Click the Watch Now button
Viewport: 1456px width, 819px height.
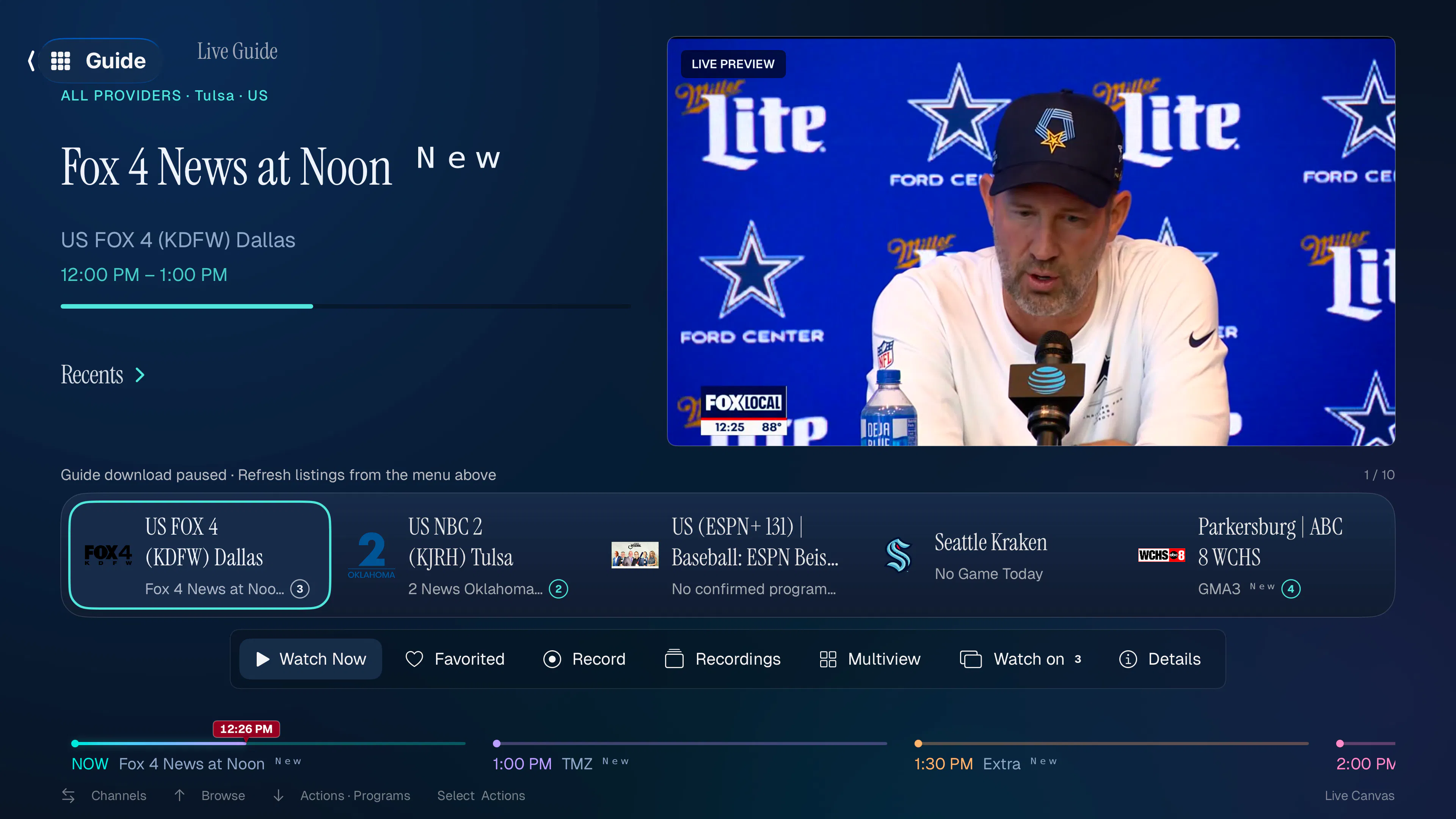tap(311, 659)
